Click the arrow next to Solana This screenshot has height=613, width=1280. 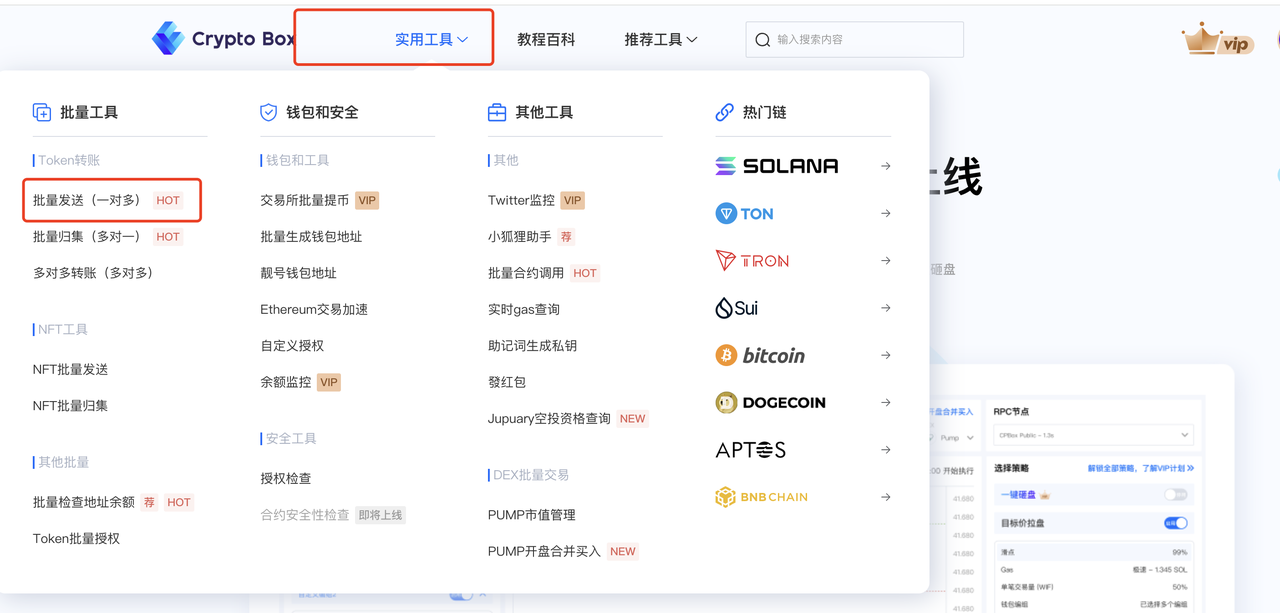pyautogui.click(x=886, y=166)
